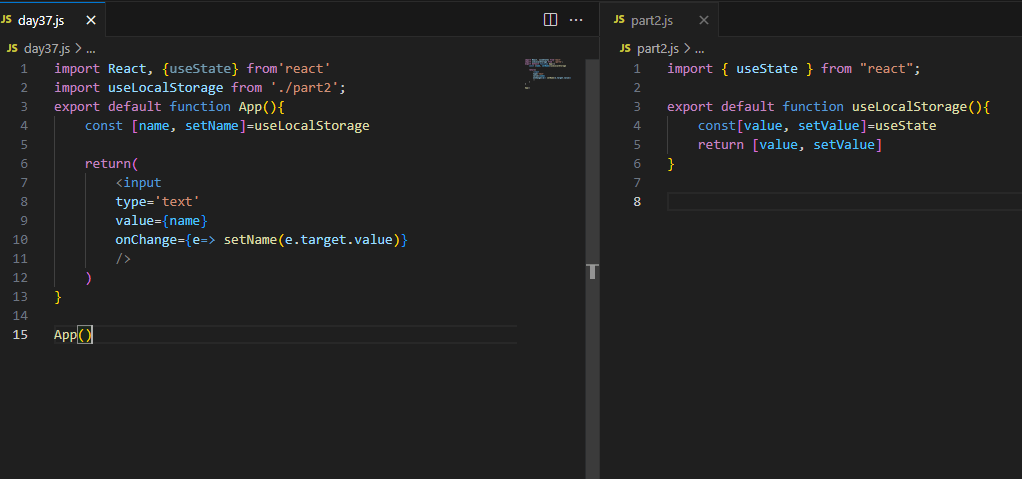This screenshot has height=479, width=1022.
Task: Click line number 15 in day37.js
Action: tap(21, 335)
